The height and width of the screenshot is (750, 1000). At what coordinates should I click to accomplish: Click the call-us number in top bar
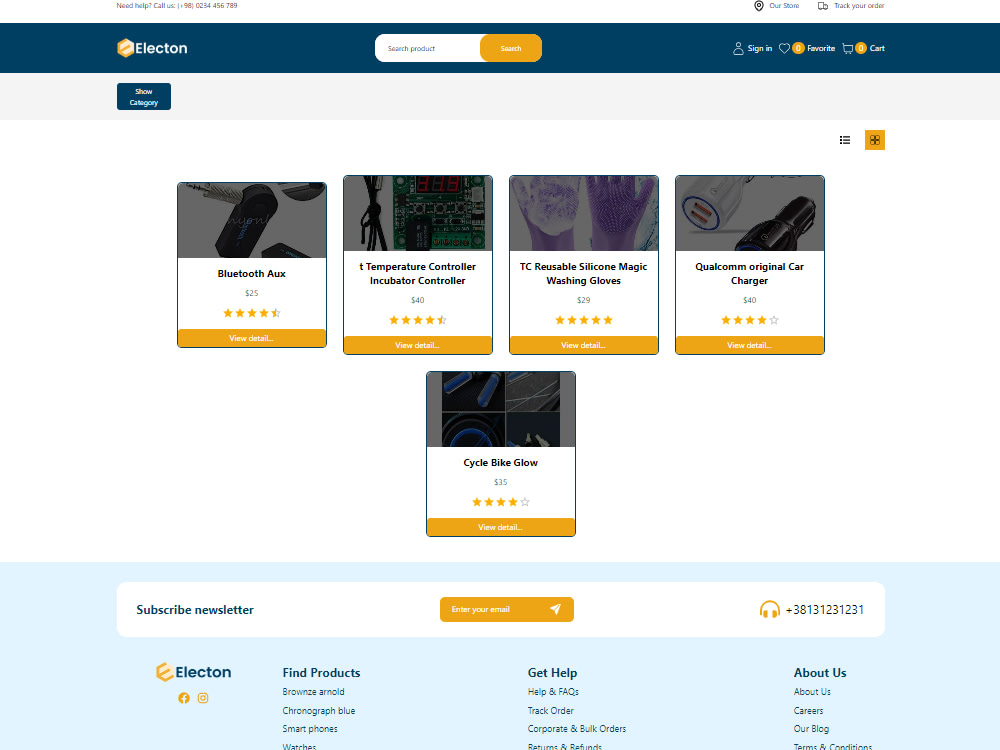[207, 6]
